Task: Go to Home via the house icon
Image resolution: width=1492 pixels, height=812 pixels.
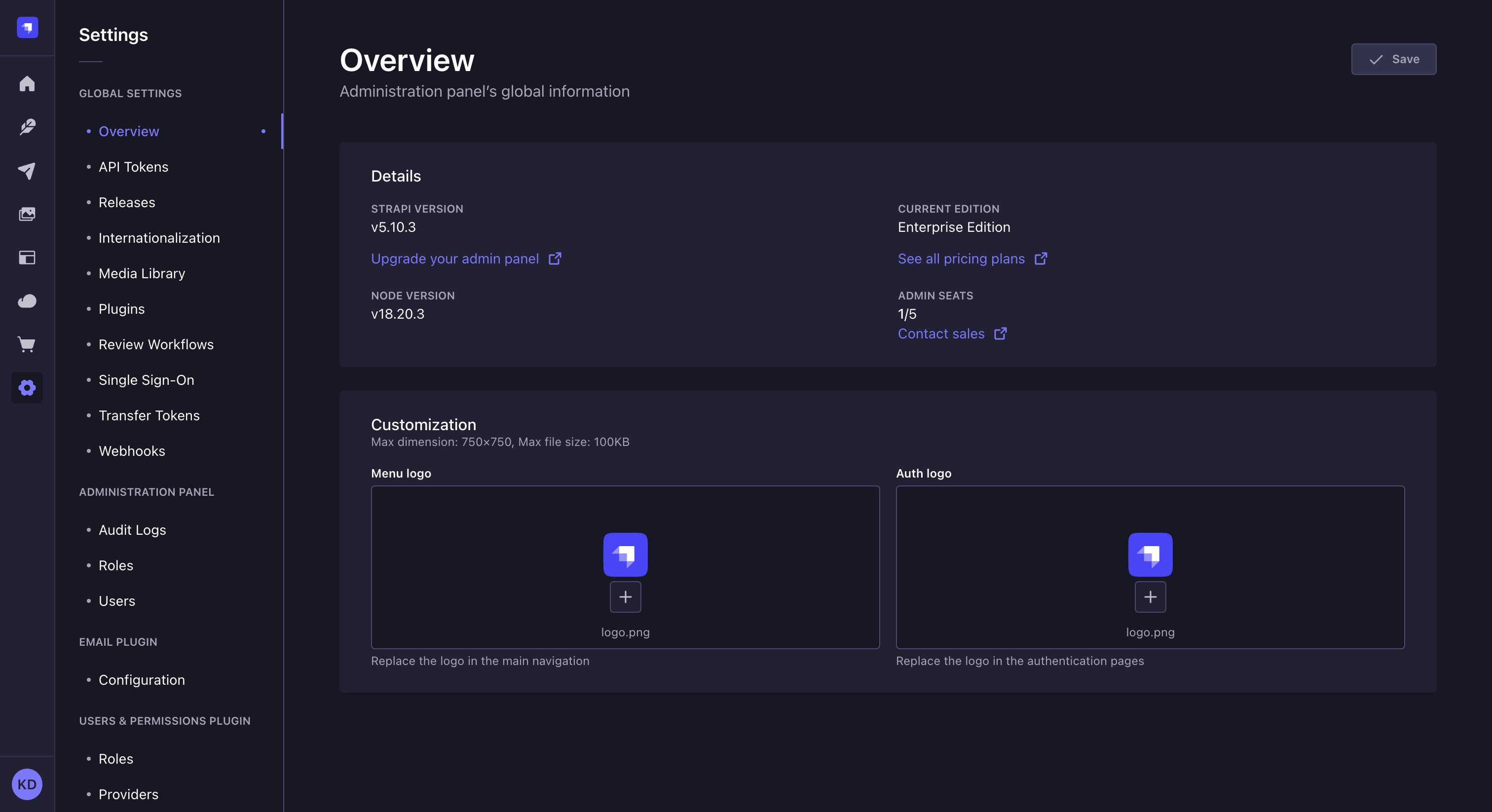Action: click(27, 83)
